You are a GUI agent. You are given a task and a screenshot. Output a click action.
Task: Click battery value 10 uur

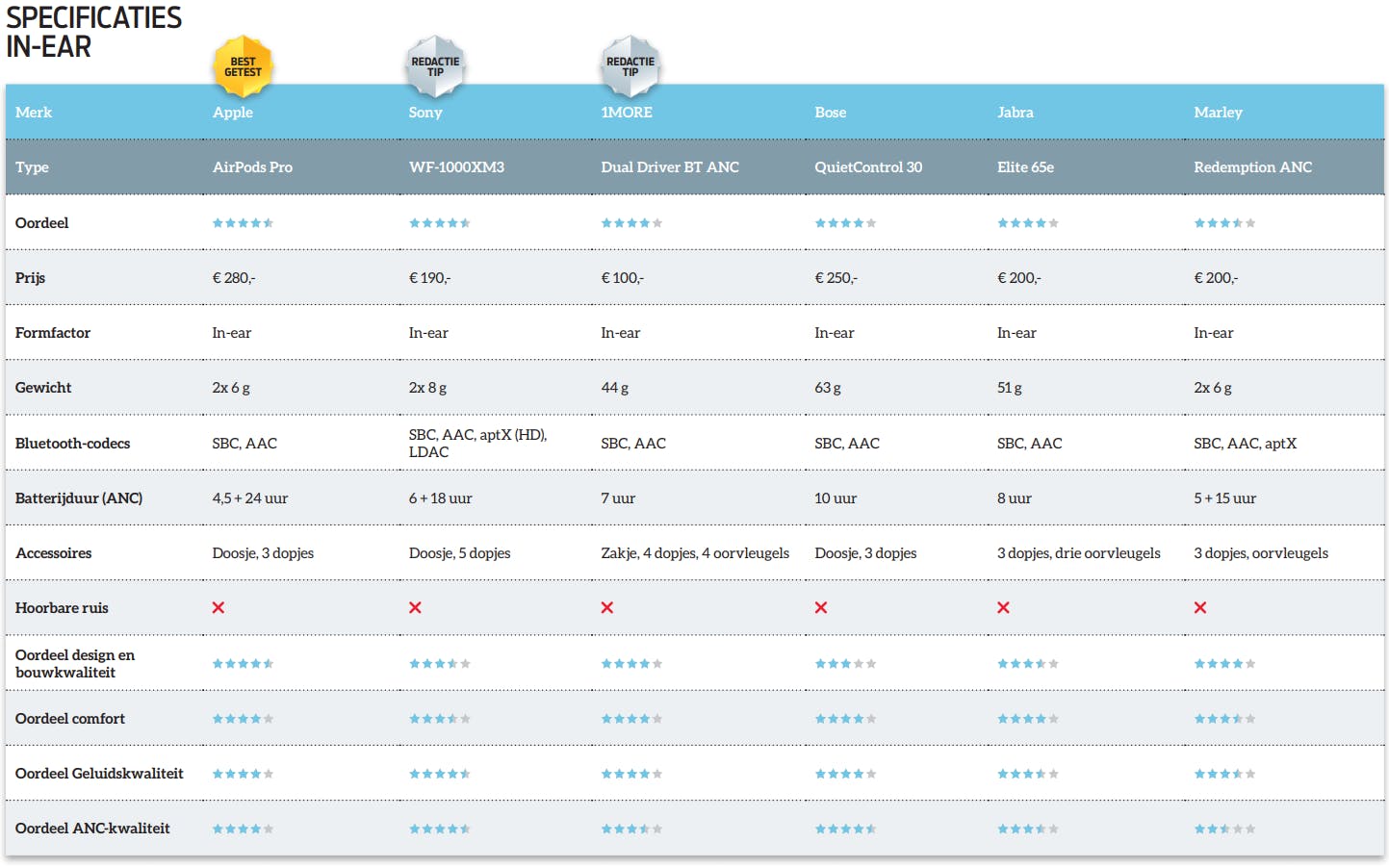836,498
